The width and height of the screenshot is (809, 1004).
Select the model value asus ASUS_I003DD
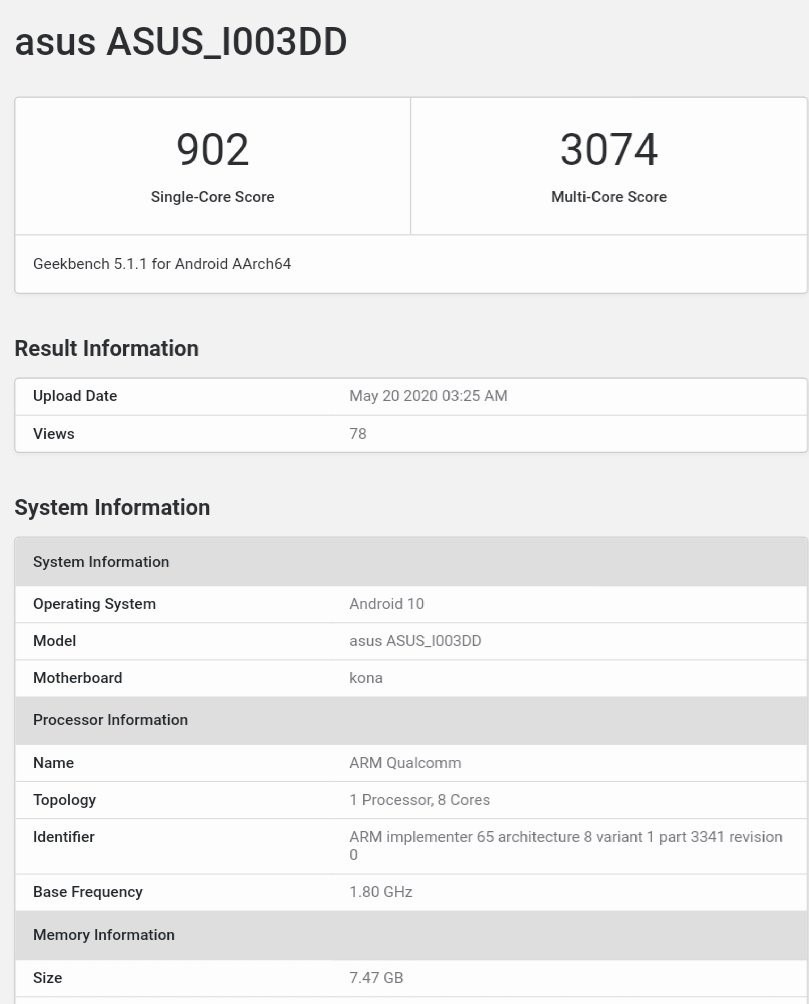(x=415, y=641)
